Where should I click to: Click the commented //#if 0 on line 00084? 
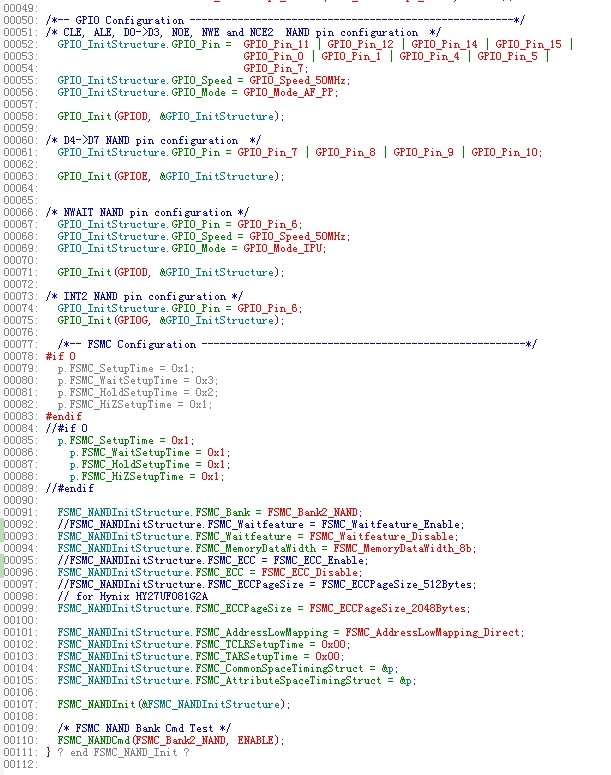(67, 428)
